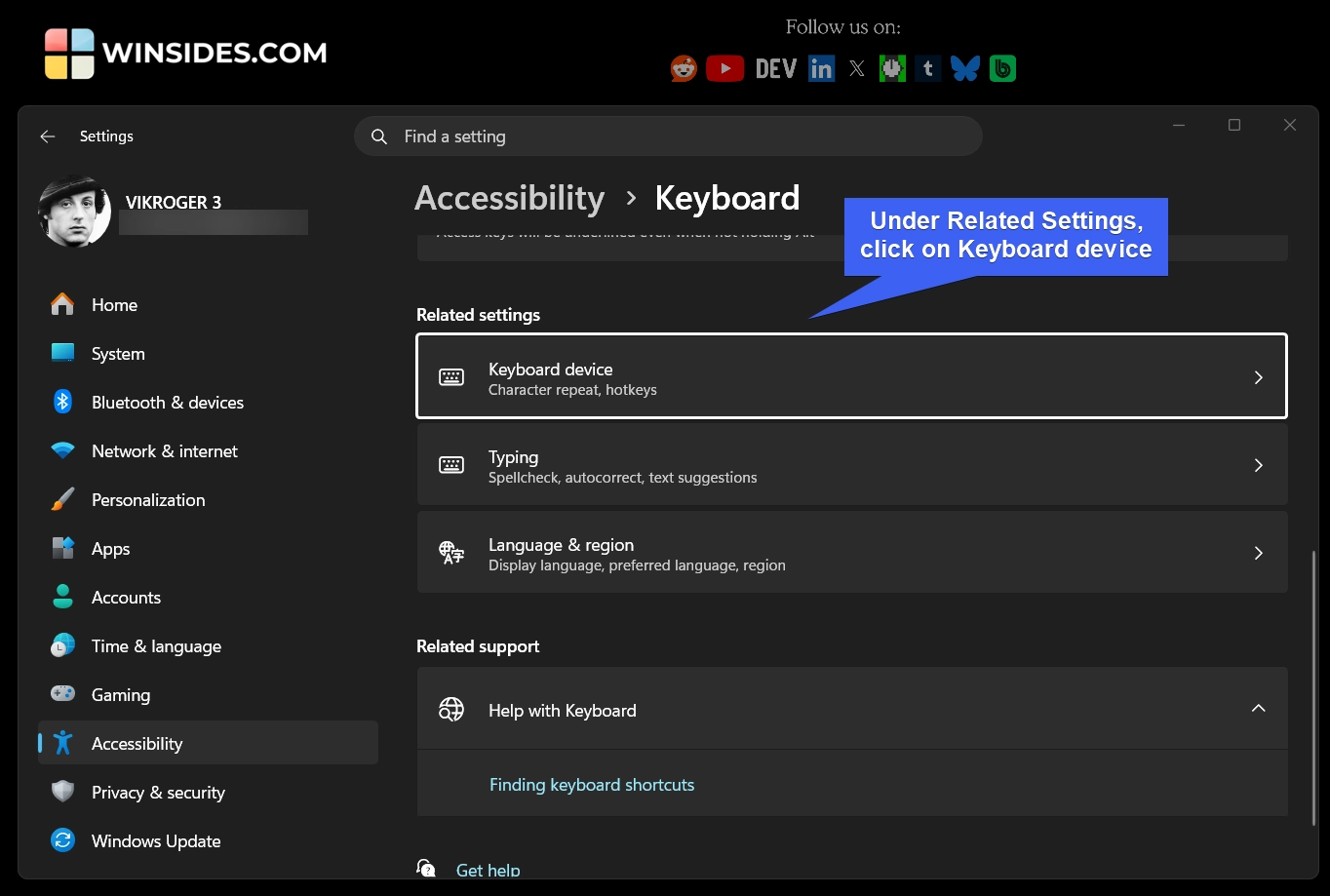Click the settings page vertical scrollbar

pos(1314,688)
